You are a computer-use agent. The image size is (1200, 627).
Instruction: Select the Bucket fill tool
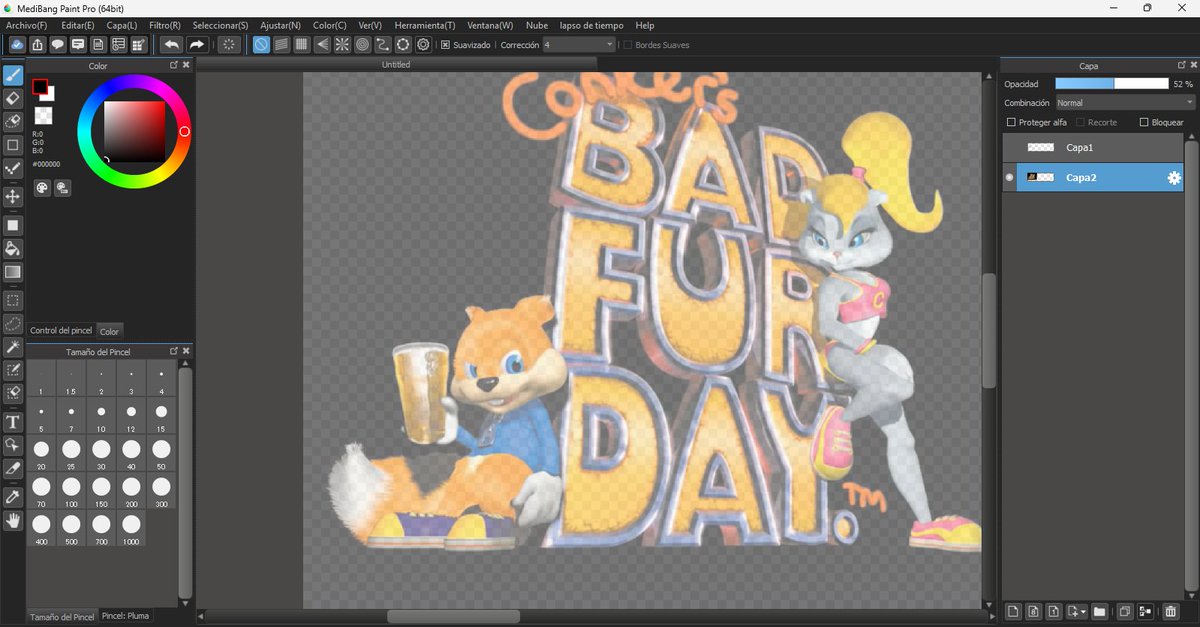pyautogui.click(x=13, y=248)
